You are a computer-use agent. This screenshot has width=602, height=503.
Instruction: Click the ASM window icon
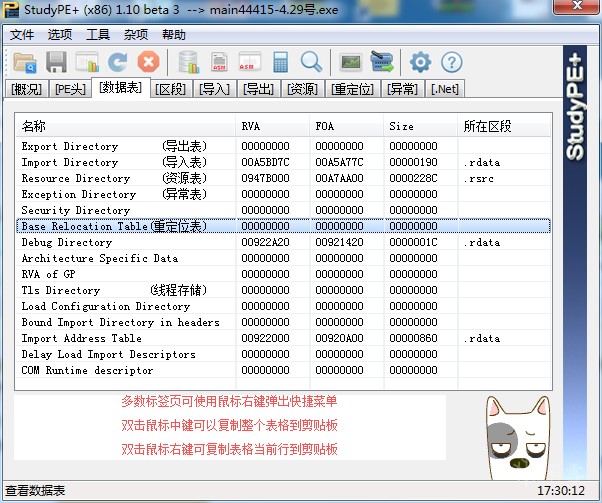250,62
